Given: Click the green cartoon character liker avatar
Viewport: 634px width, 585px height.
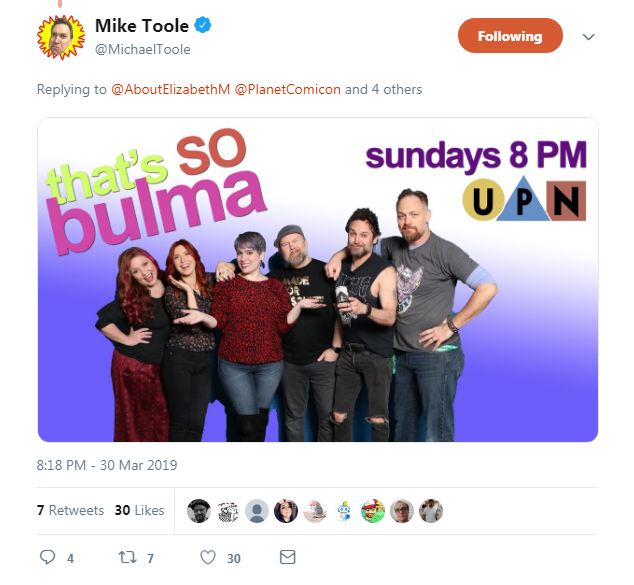Looking at the screenshot, I should coord(373,511).
